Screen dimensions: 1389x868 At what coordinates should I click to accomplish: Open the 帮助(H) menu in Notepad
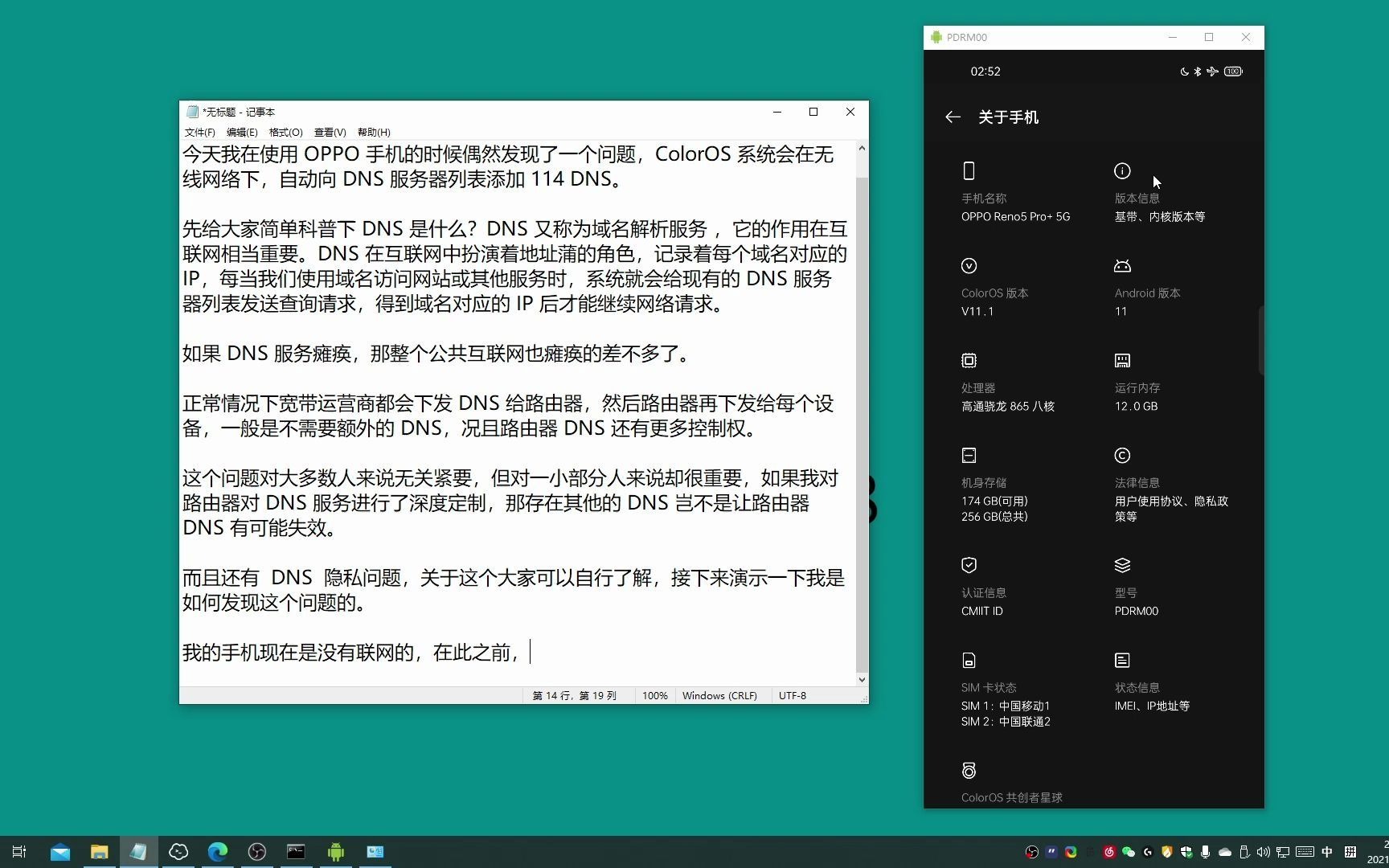[374, 133]
